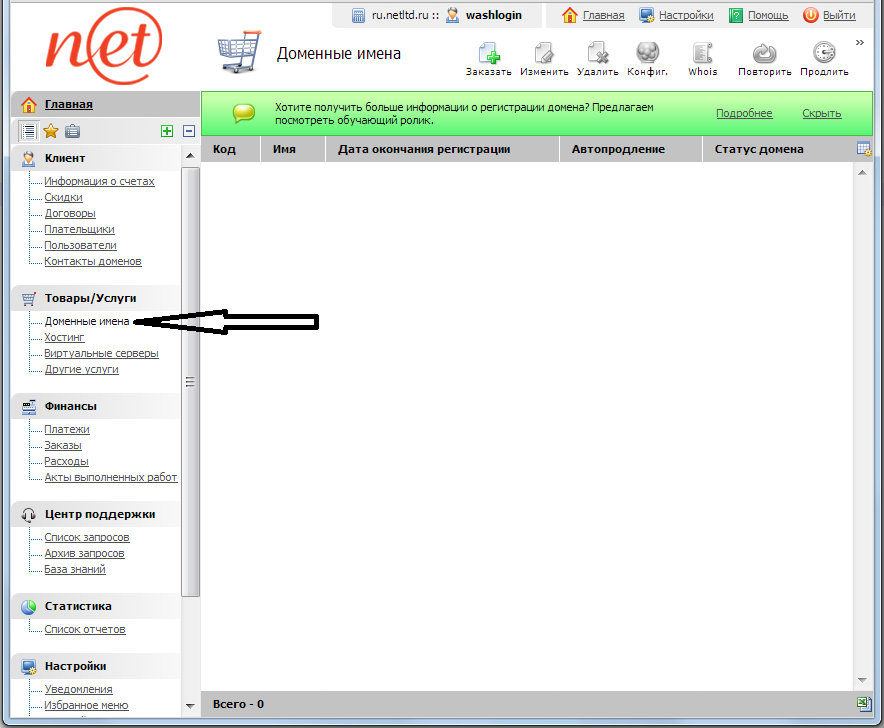Open the Конфиг. configuration icon
Viewport: 884px width, 728px height.
pyautogui.click(x=647, y=54)
